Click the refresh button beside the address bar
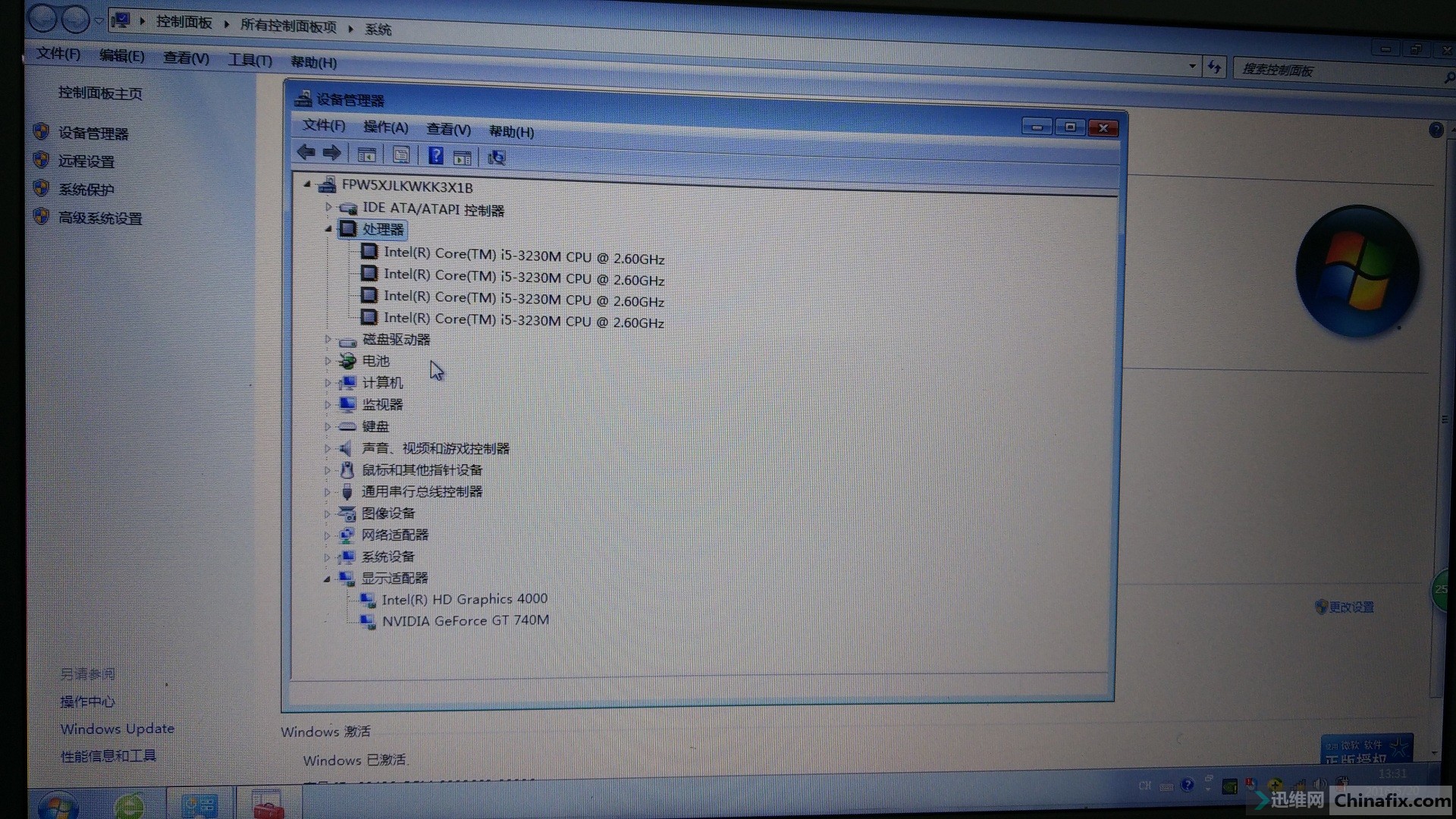 [1215, 67]
